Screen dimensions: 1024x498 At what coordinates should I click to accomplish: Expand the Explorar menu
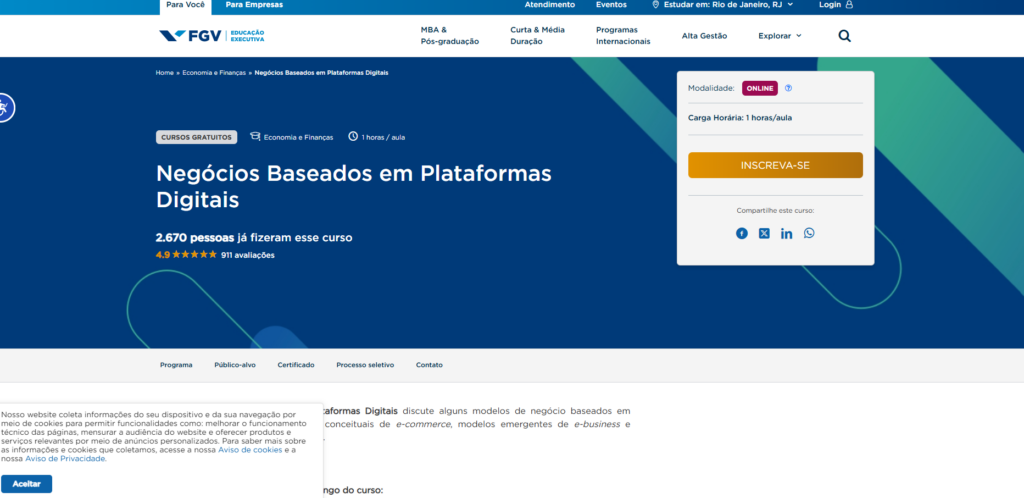(x=780, y=36)
